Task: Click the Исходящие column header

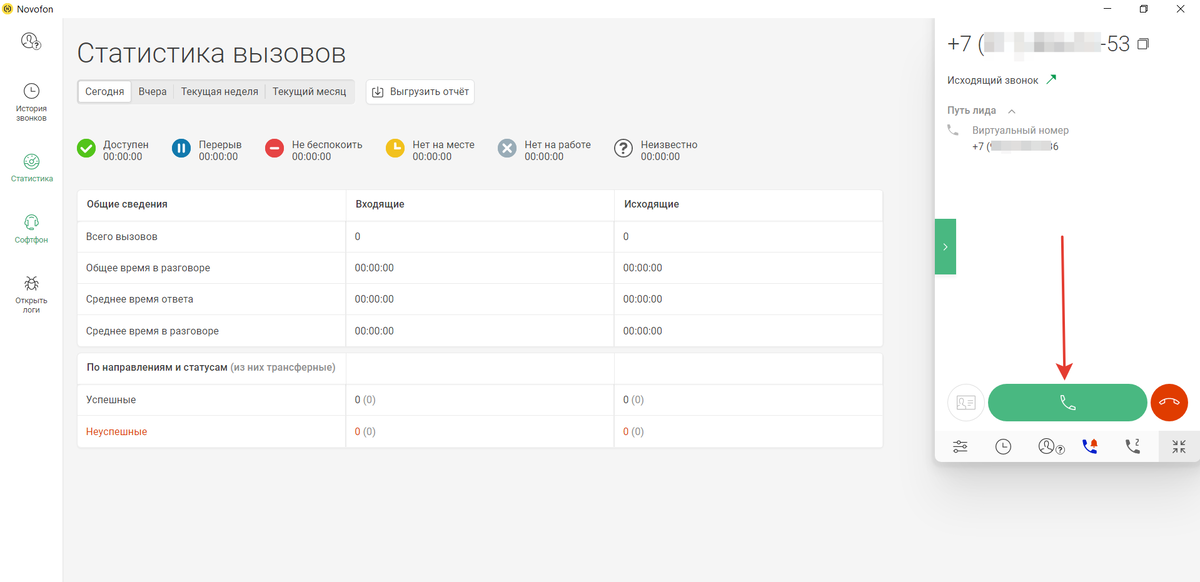Action: click(x=651, y=204)
